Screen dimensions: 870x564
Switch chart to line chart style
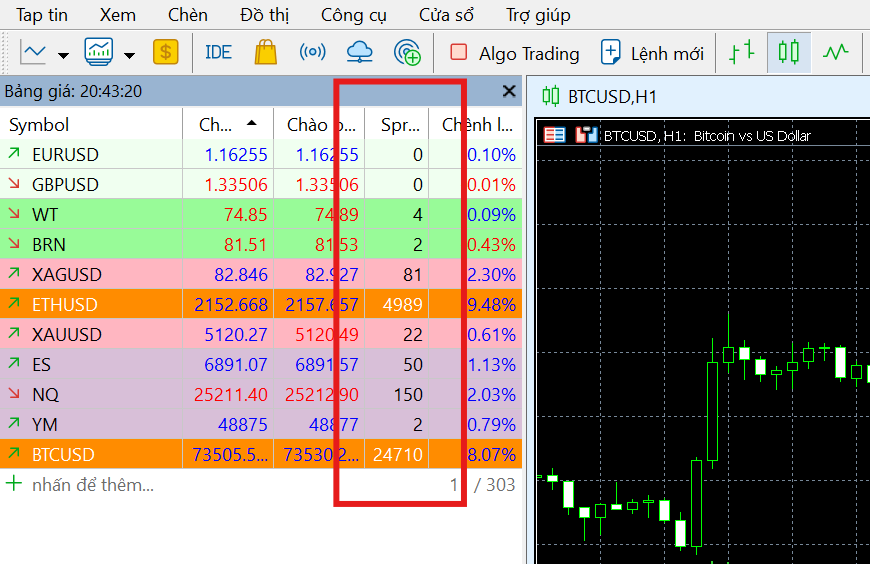click(x=836, y=52)
